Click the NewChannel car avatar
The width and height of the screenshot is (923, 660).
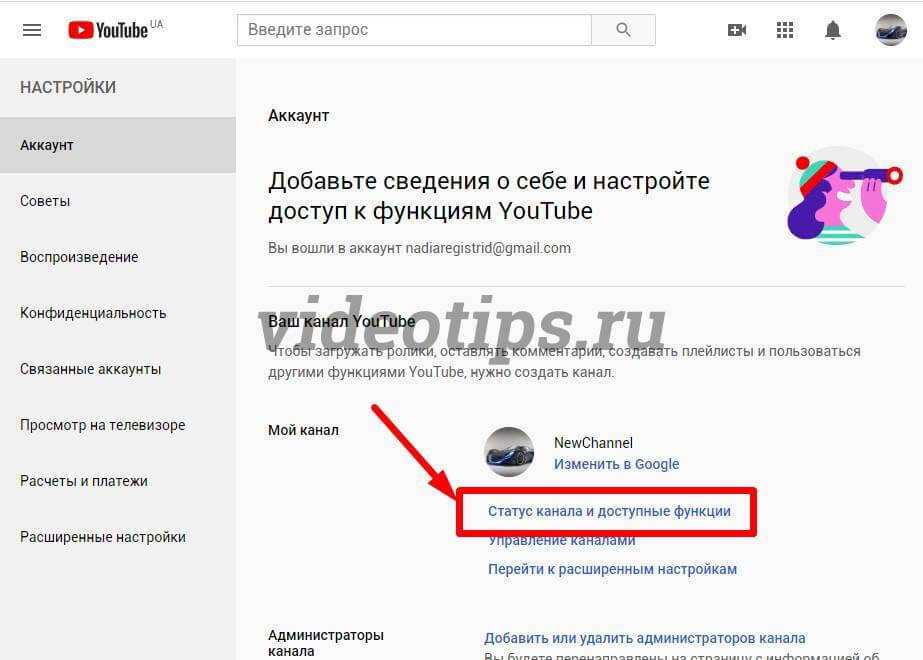coord(509,452)
